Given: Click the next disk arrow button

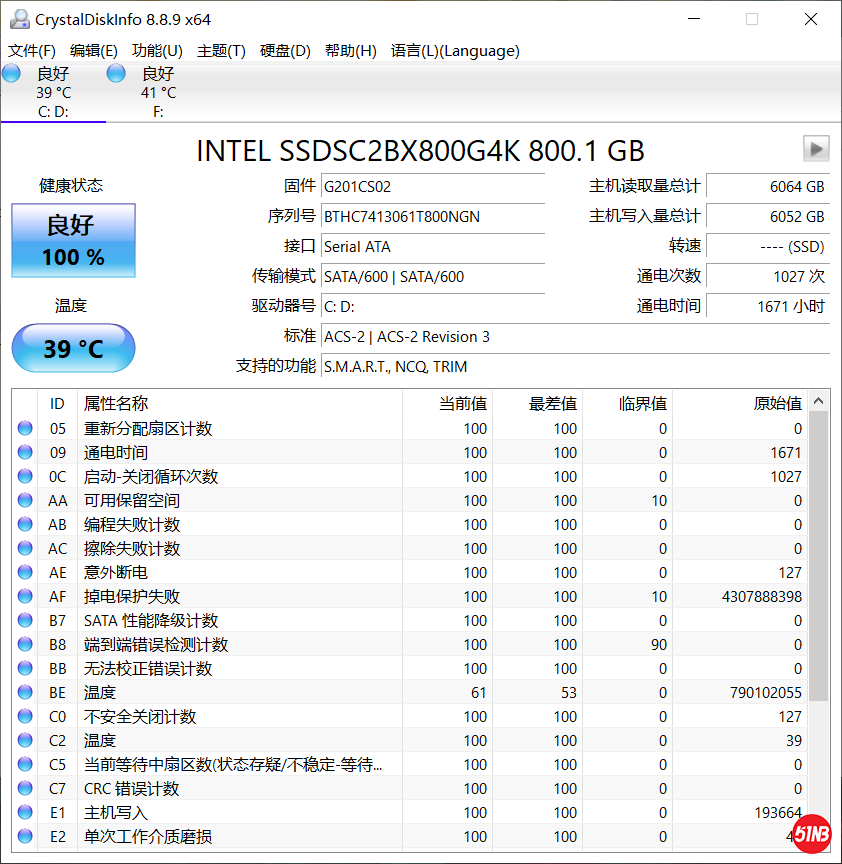Looking at the screenshot, I should pyautogui.click(x=816, y=148).
